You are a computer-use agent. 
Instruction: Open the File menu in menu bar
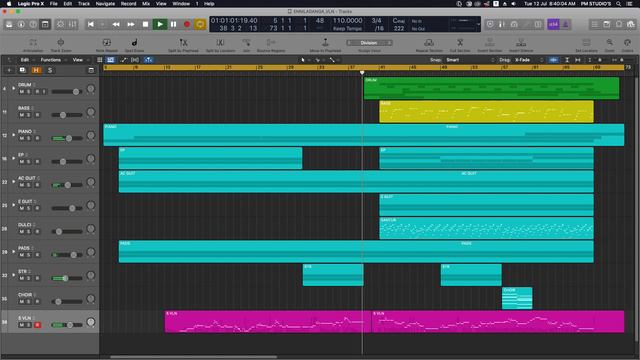pos(53,4)
